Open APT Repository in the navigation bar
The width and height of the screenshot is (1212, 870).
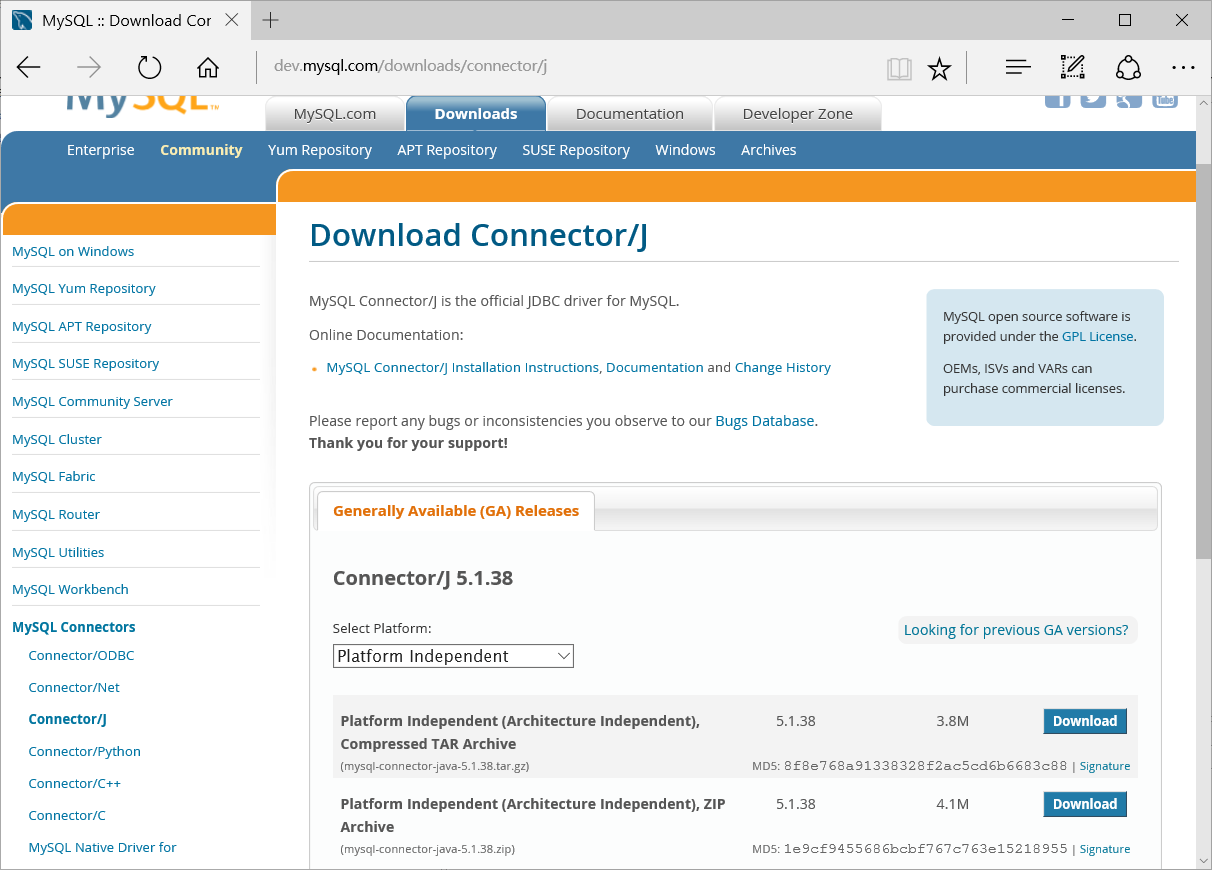click(x=447, y=150)
